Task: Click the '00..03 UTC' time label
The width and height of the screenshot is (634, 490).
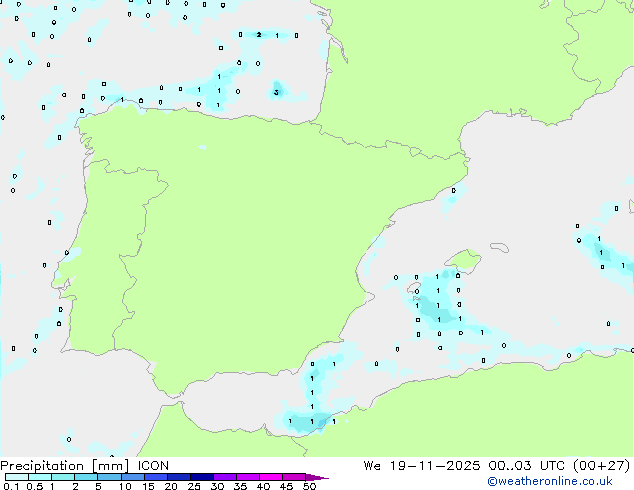Action: [526, 466]
